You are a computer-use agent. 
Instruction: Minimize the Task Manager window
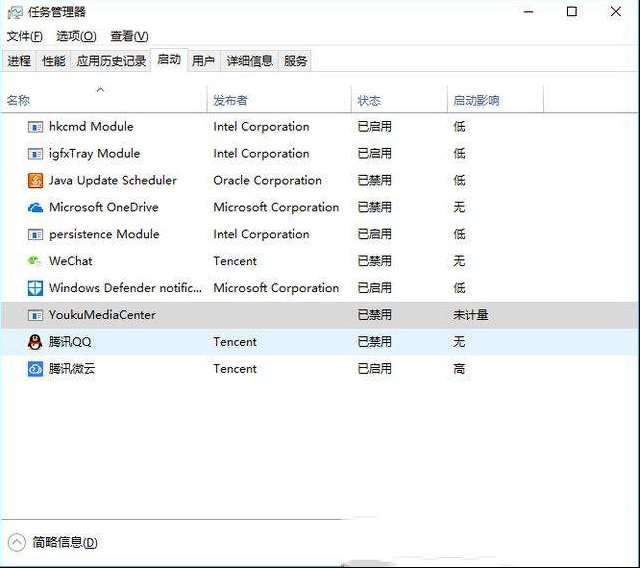point(529,12)
